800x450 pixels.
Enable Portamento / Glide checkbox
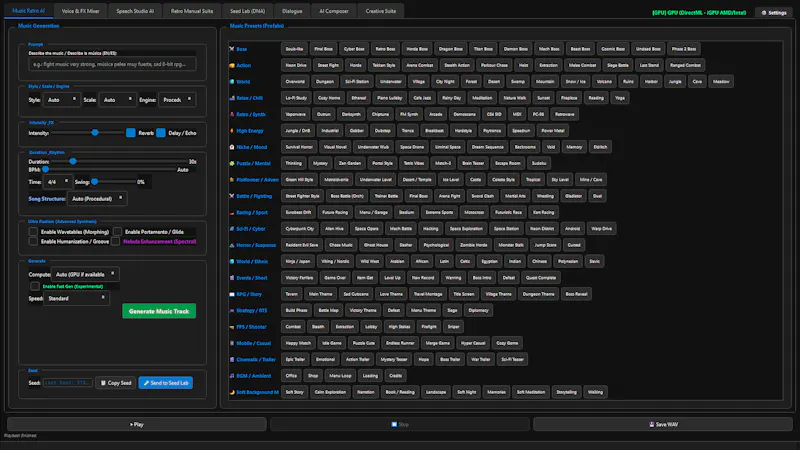point(117,232)
